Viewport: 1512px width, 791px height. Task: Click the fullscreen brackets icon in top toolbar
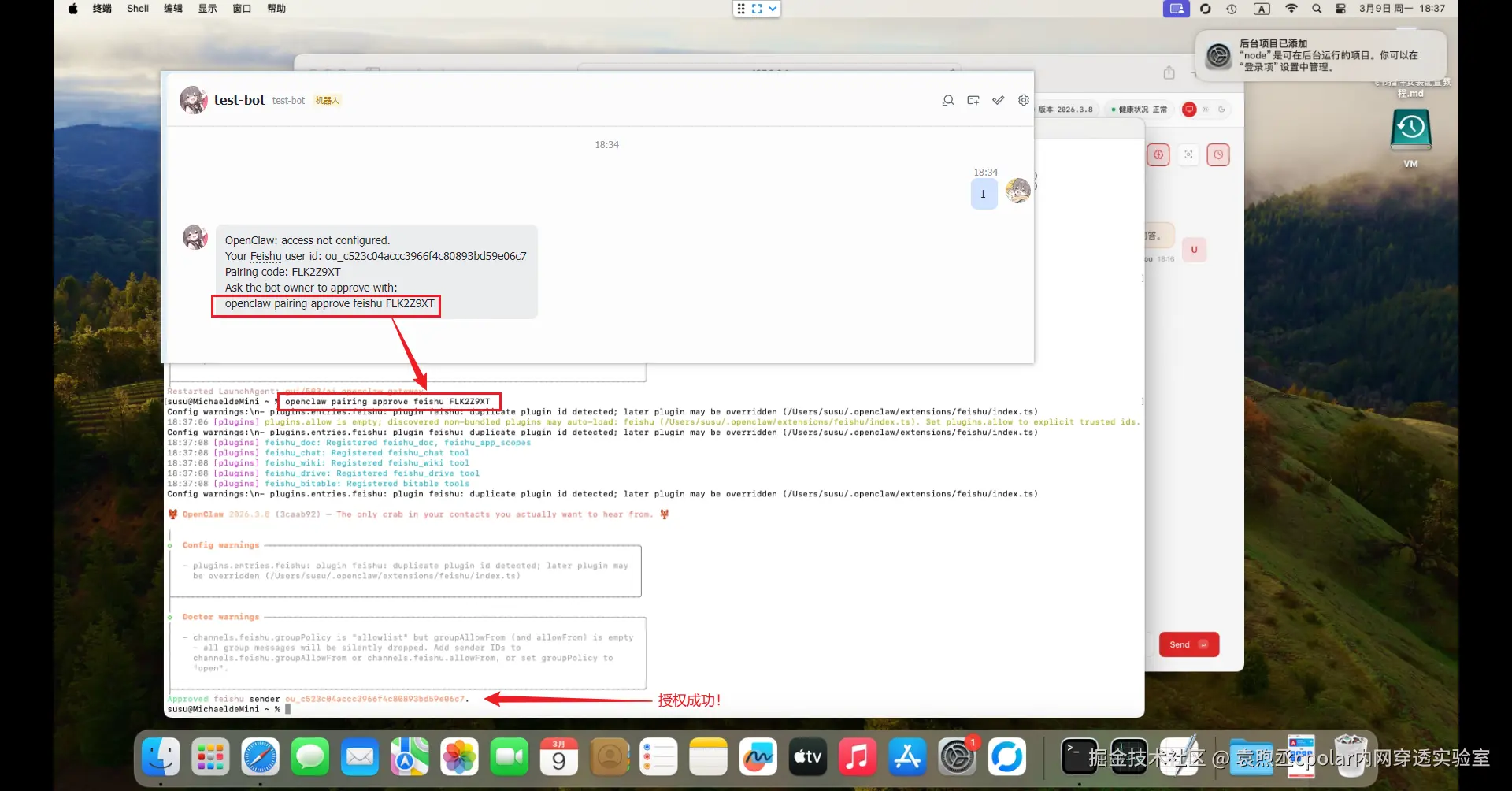coord(757,9)
